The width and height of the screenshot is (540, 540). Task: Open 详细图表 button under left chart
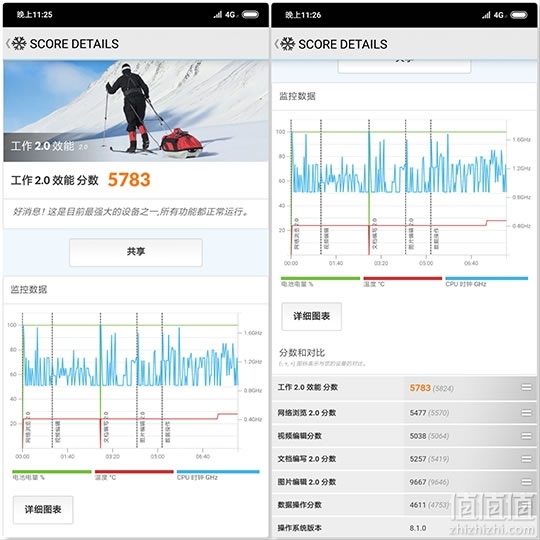[x=43, y=509]
